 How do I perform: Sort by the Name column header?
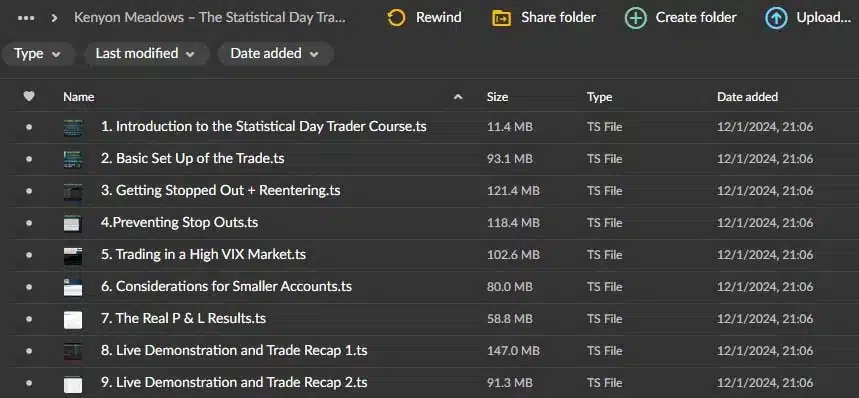click(x=78, y=97)
